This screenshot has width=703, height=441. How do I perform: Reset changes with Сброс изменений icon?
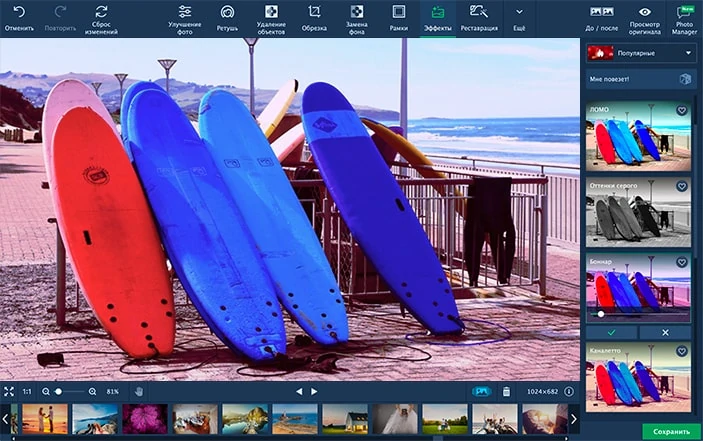coord(101,11)
